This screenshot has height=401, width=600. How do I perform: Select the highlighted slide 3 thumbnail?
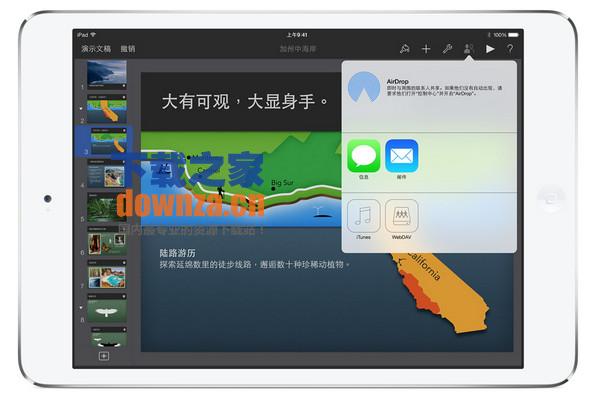108,141
